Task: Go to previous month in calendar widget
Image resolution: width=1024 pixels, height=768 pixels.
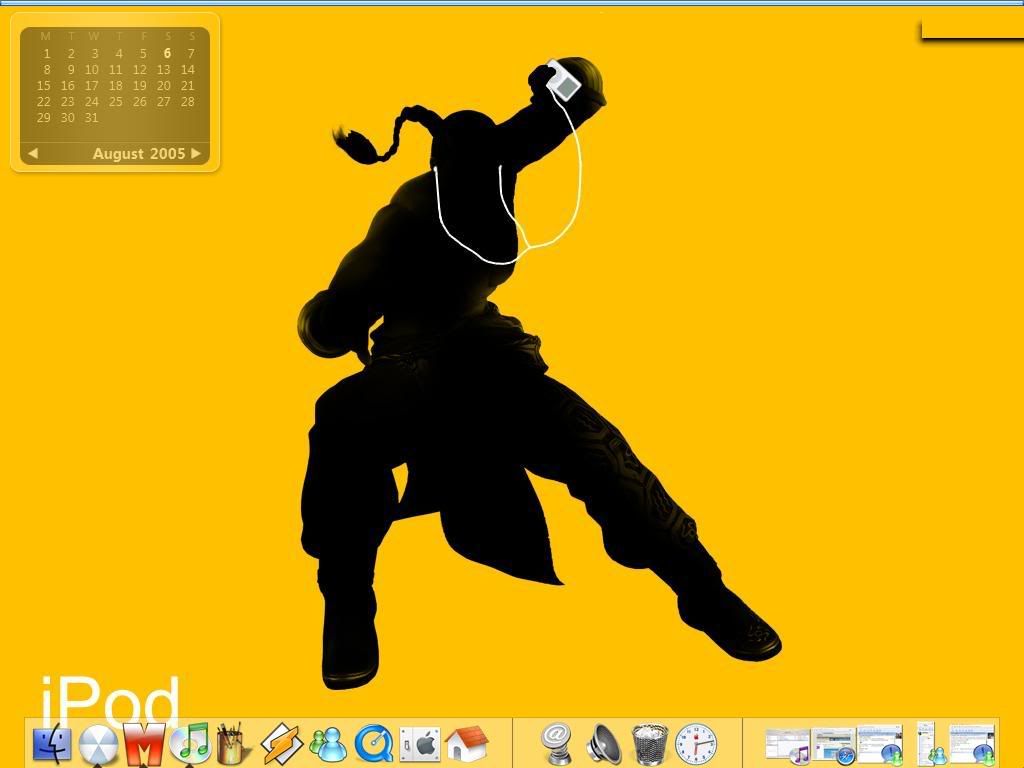Action: [33, 153]
